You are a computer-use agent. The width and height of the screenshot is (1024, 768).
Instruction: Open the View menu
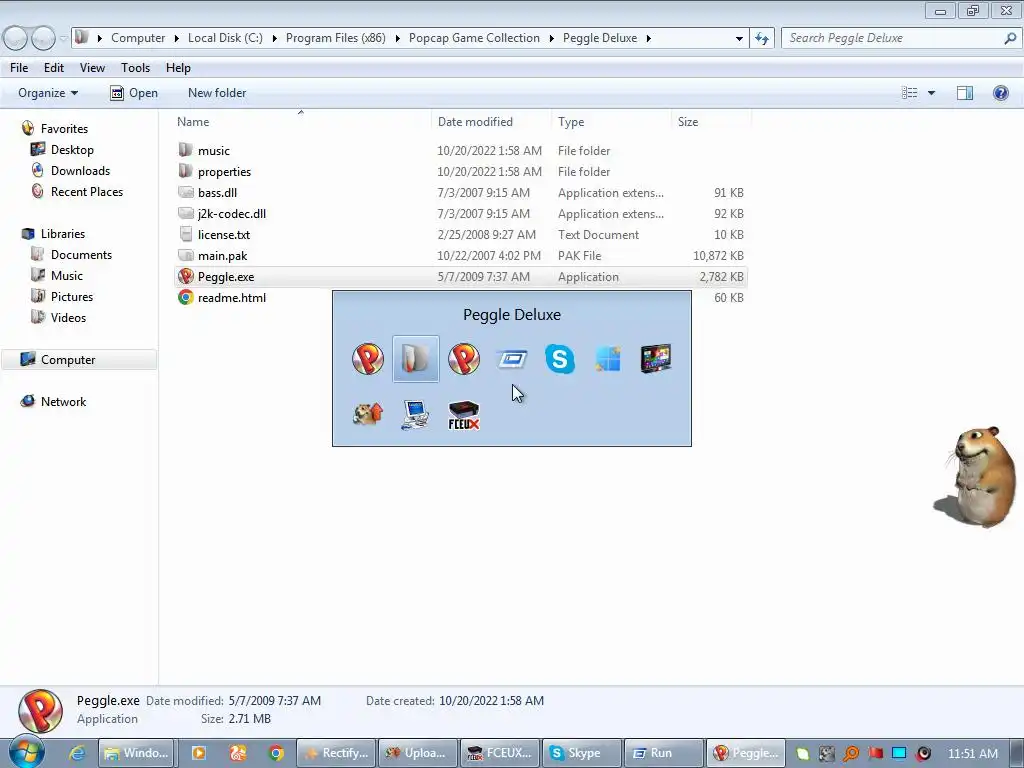92,68
